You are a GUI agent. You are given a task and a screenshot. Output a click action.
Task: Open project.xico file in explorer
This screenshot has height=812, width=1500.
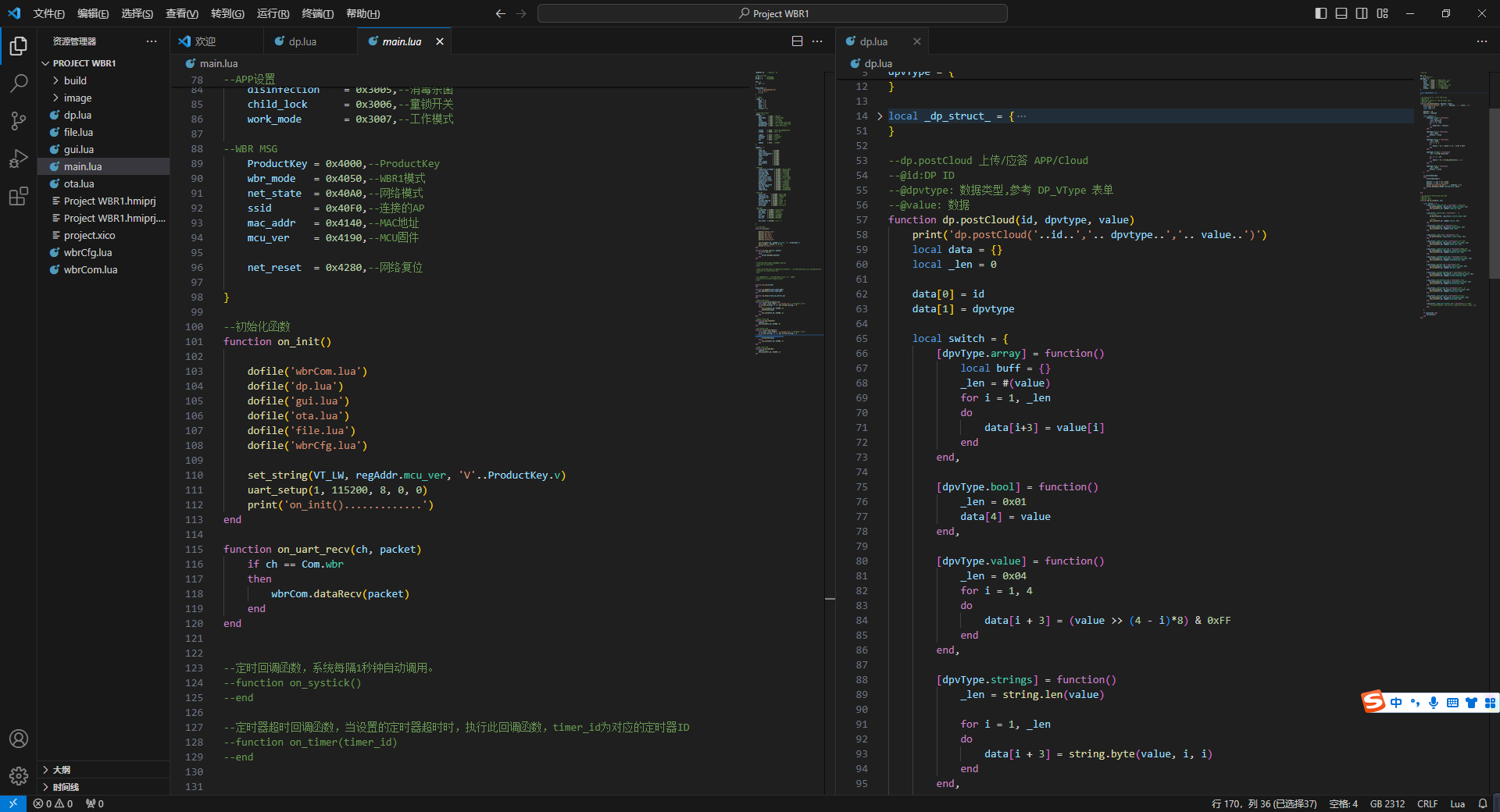click(x=104, y=235)
